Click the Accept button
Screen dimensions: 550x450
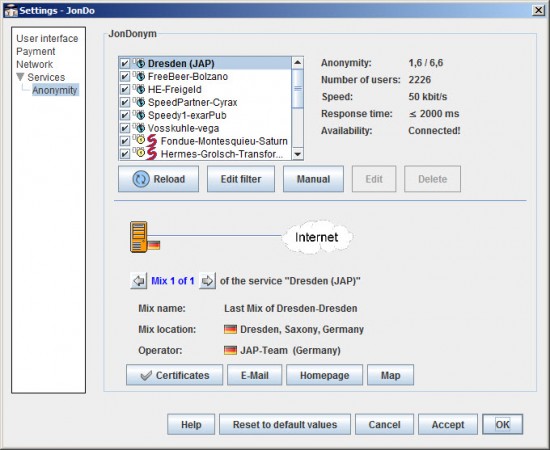coord(448,424)
